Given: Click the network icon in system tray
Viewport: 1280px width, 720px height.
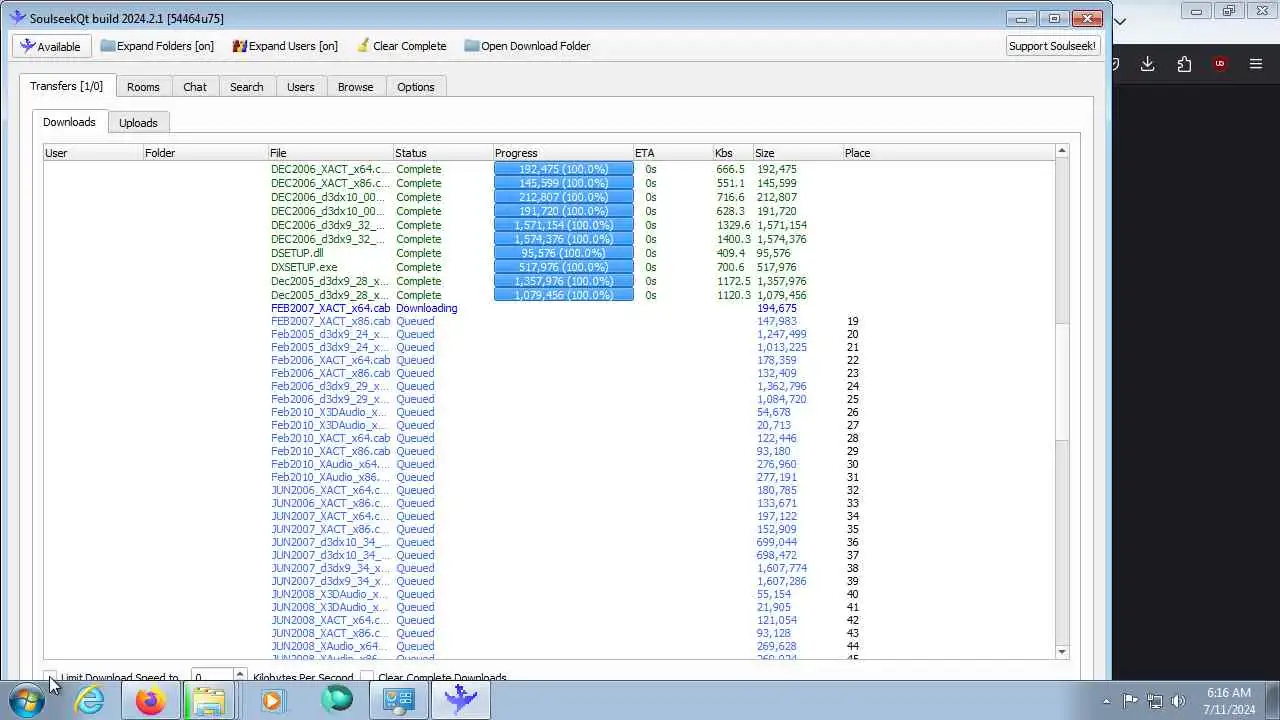Looking at the screenshot, I should 1155,701.
